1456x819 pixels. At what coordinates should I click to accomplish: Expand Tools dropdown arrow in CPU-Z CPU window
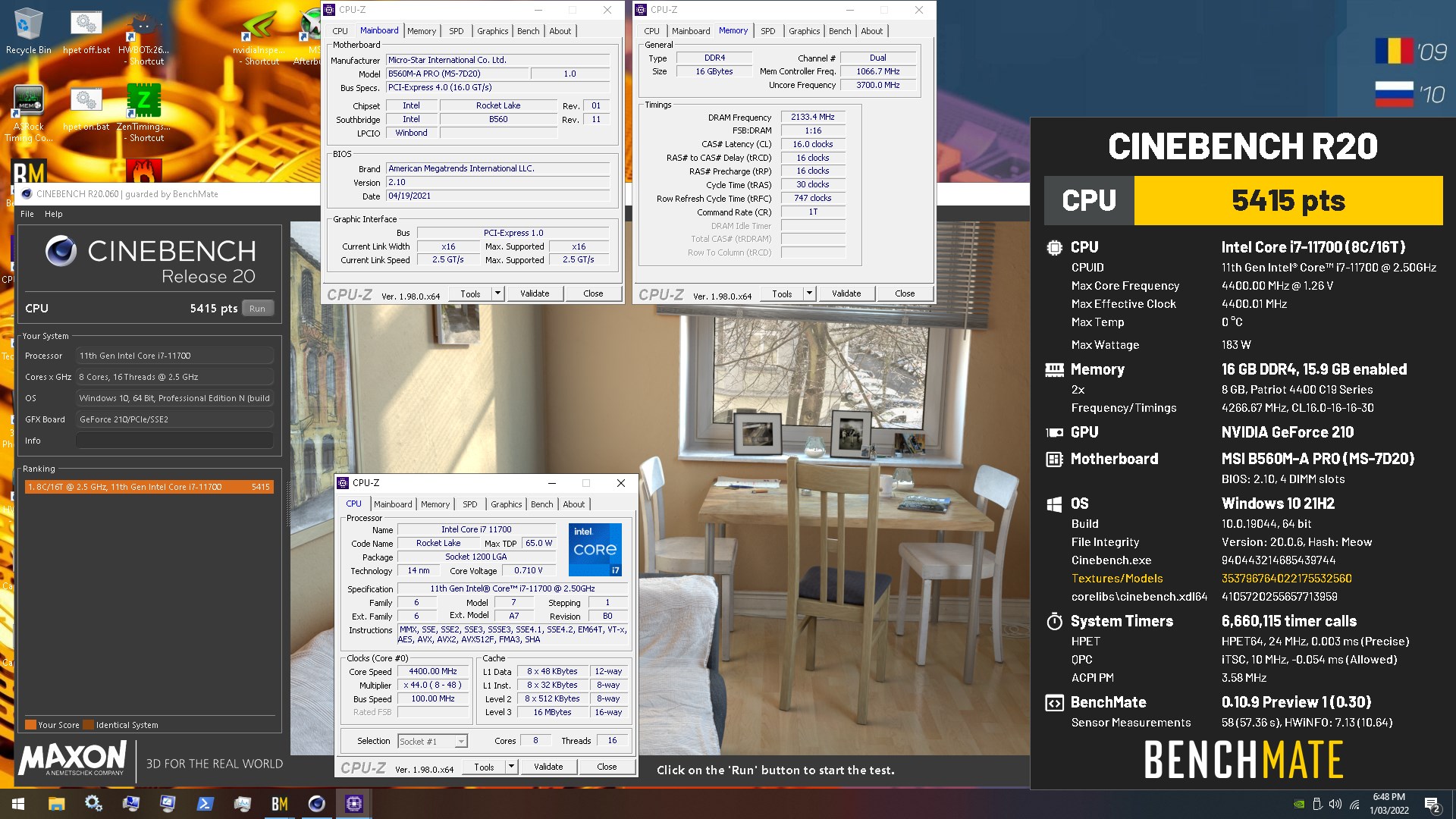(x=511, y=767)
